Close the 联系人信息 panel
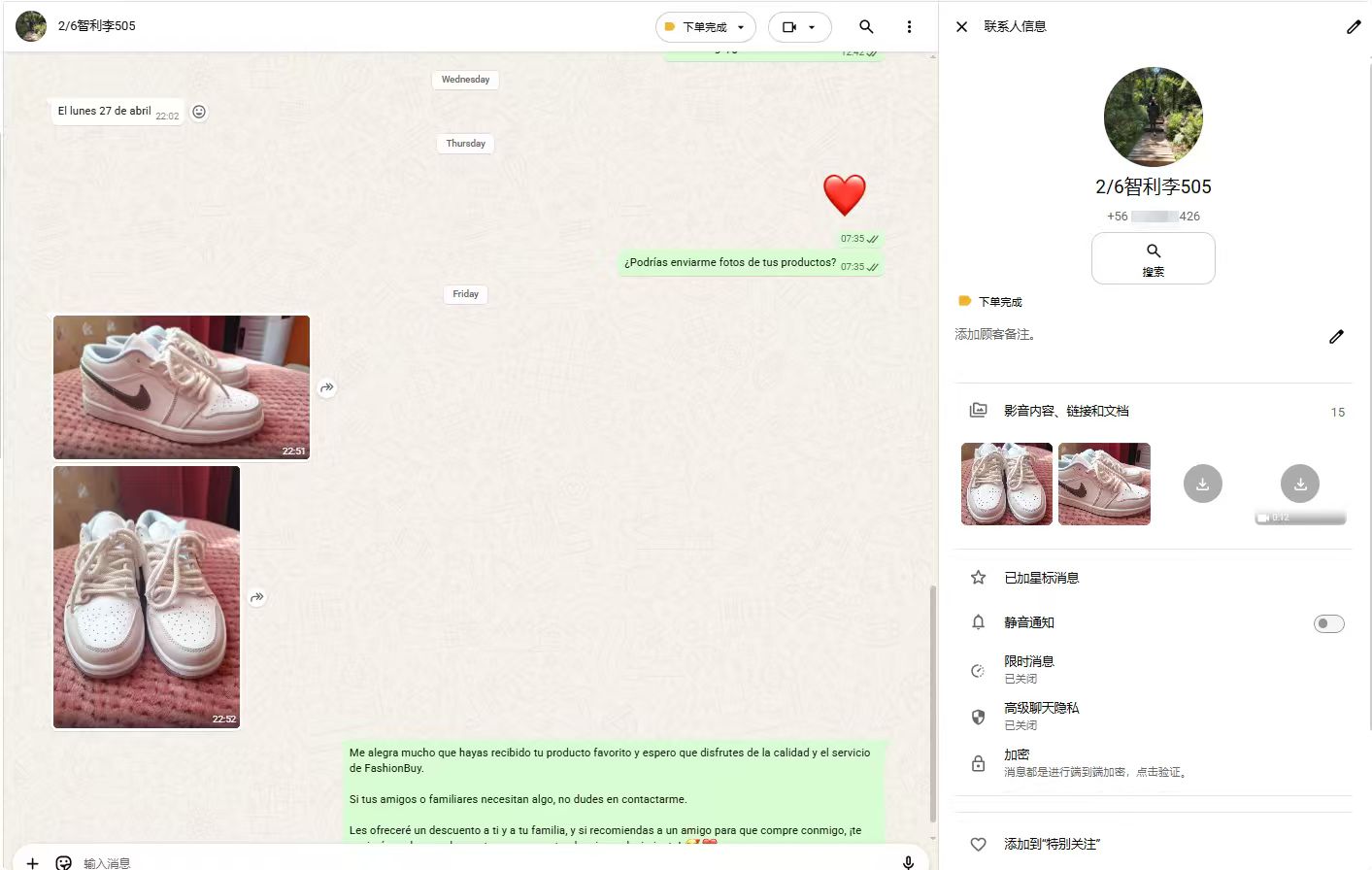Viewport: 1372px width, 870px height. point(961,27)
